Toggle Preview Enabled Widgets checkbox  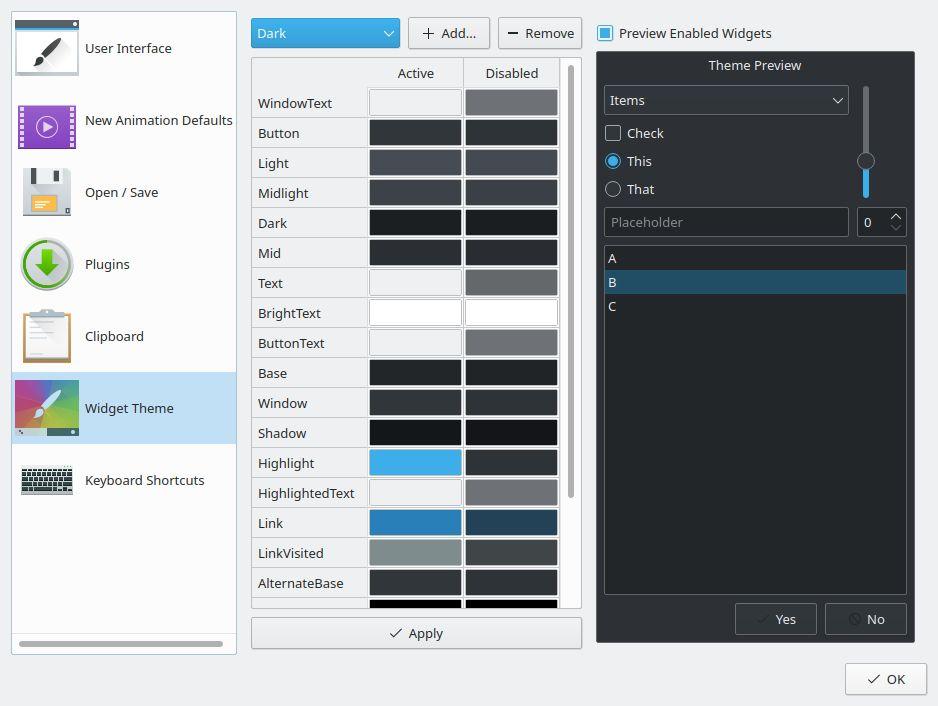click(x=605, y=34)
